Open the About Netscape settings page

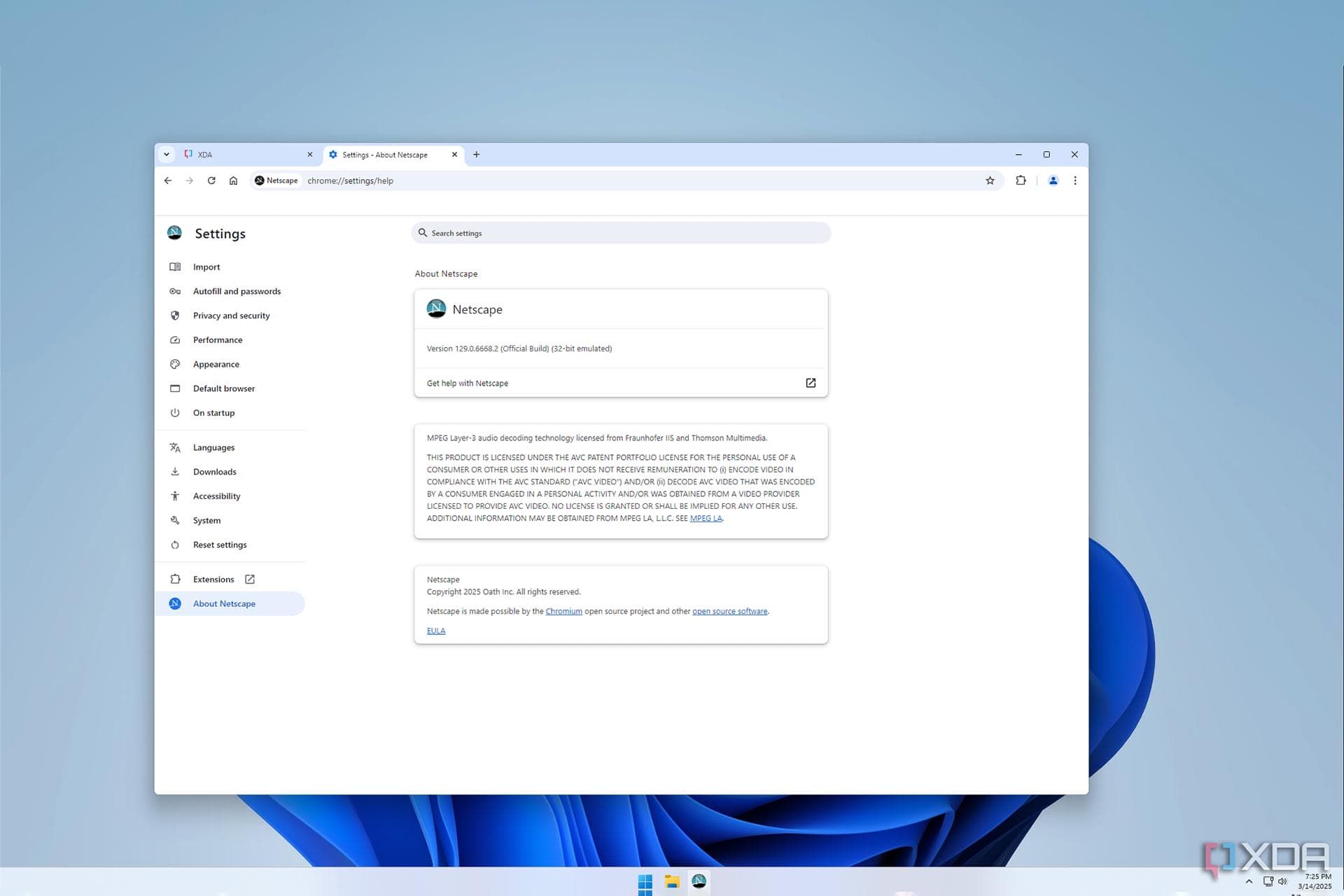pos(223,603)
